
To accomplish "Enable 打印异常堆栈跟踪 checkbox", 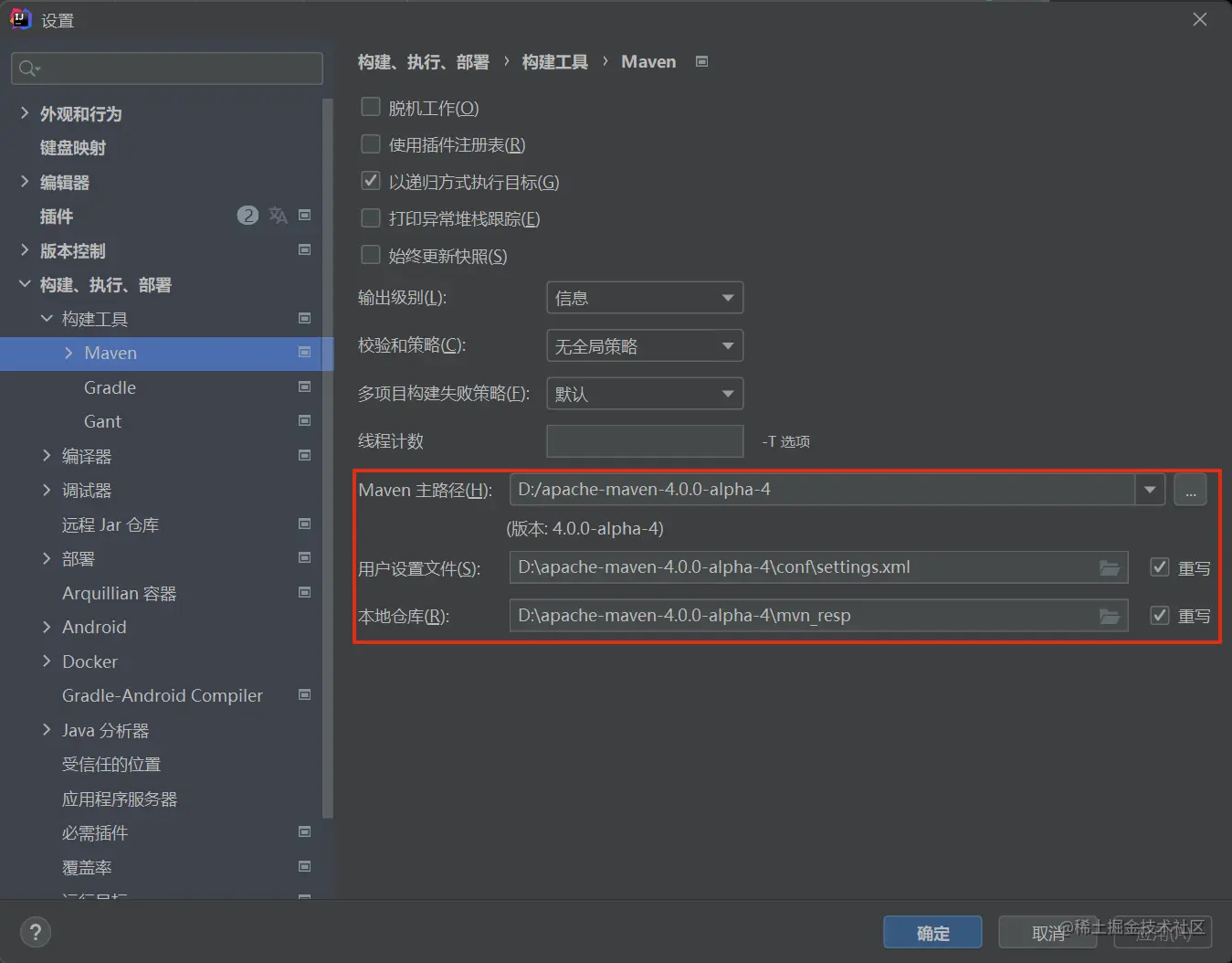I will click(x=371, y=218).
